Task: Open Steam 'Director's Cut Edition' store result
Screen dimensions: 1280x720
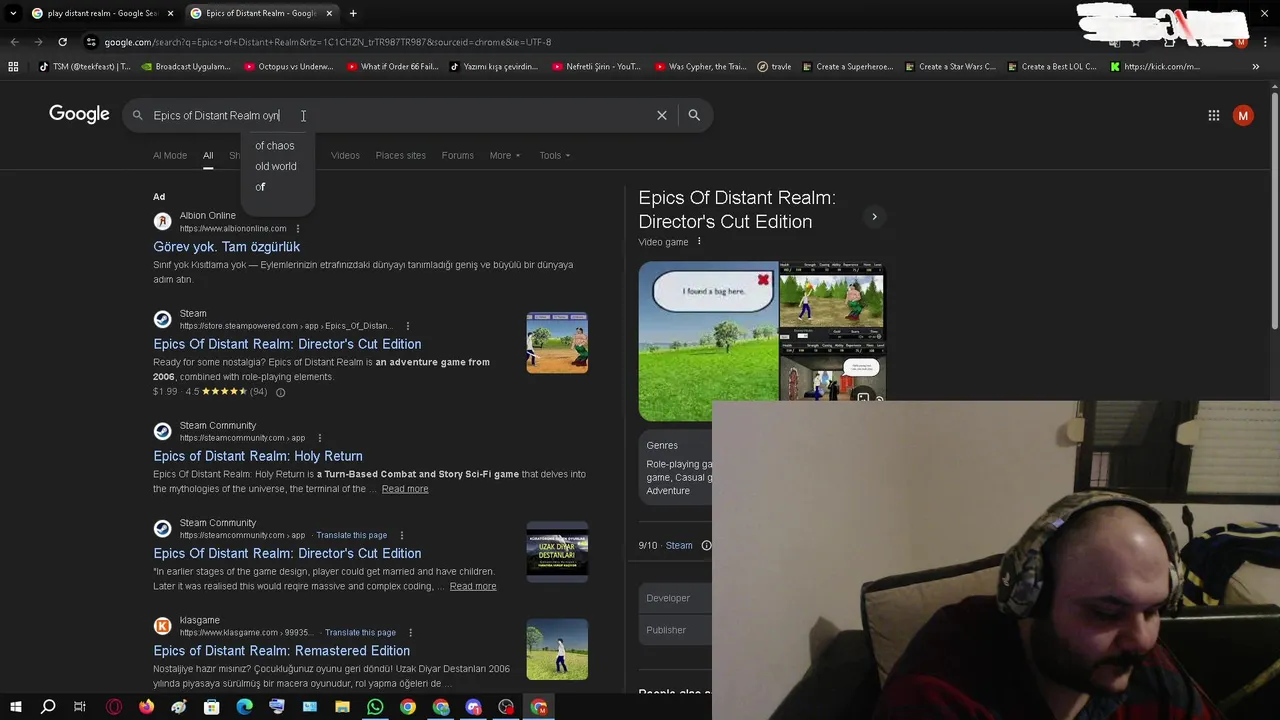Action: [x=287, y=344]
